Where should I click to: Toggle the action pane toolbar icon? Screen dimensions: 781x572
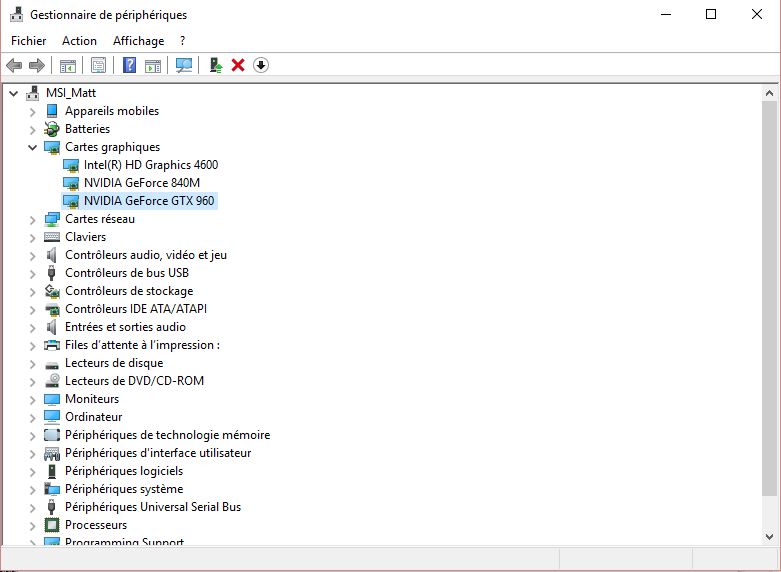pyautogui.click(x=153, y=65)
